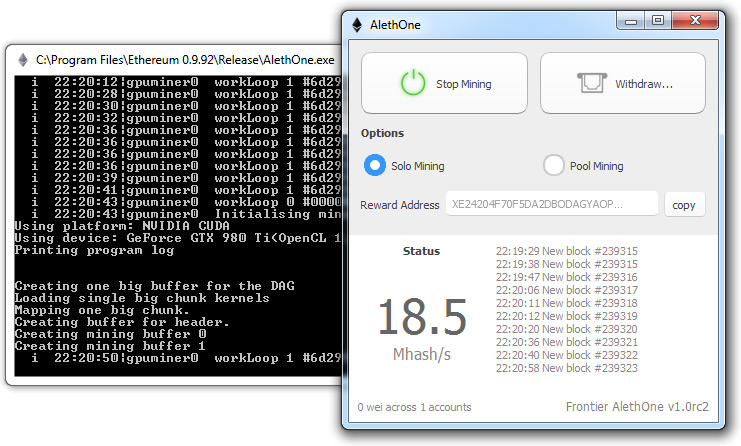Click the Reward Address label

[x=399, y=205]
